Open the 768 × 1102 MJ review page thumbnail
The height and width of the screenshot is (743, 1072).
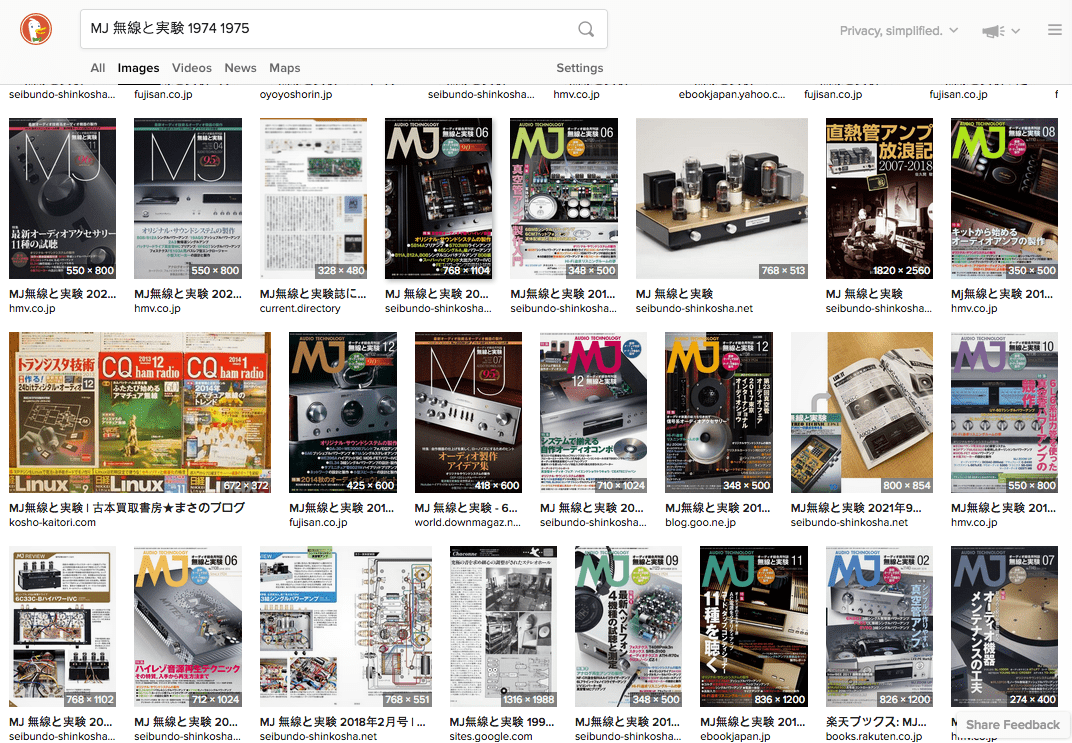tap(62, 626)
